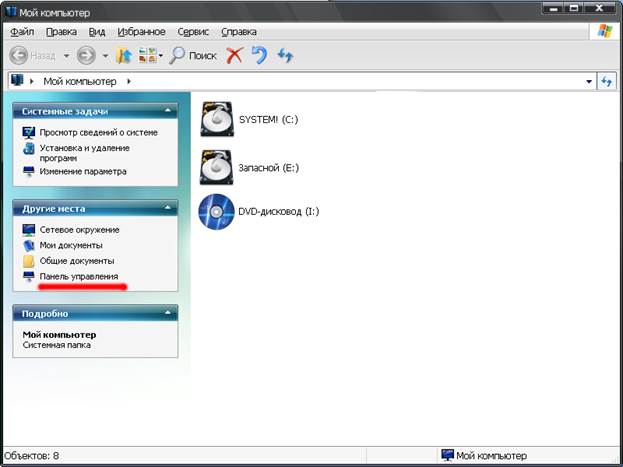Click the SYSTEM! (C:) label text
Image resolution: width=623 pixels, height=467 pixels.
(269, 120)
